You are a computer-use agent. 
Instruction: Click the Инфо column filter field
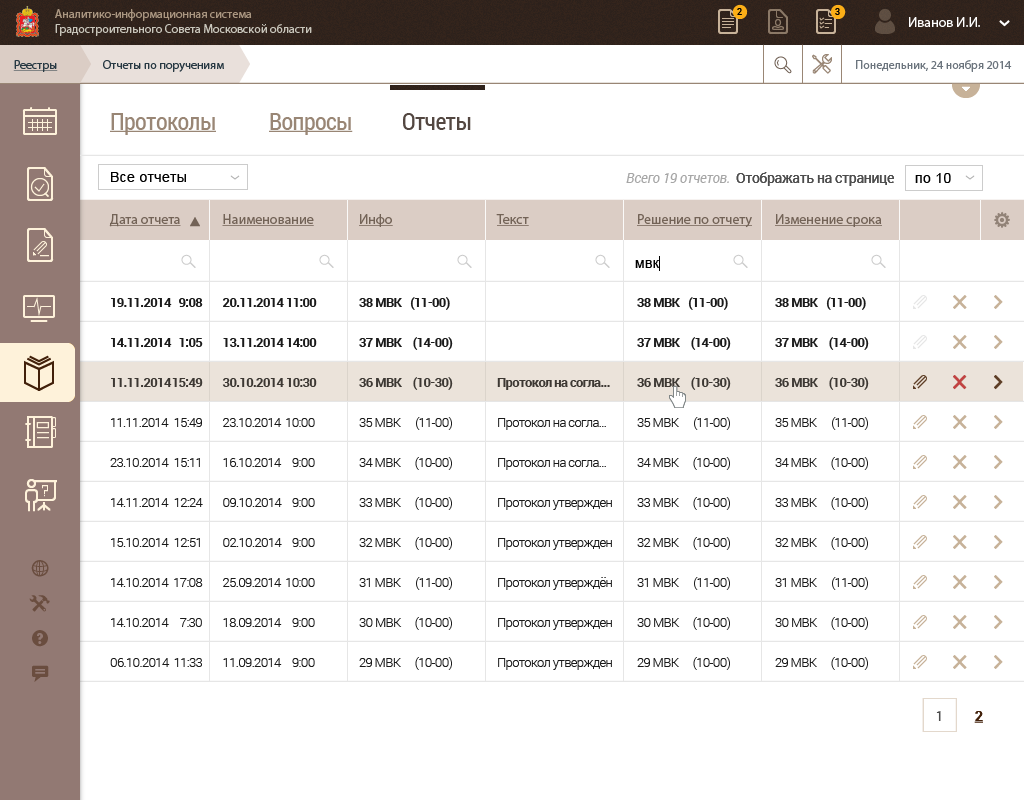pos(417,261)
